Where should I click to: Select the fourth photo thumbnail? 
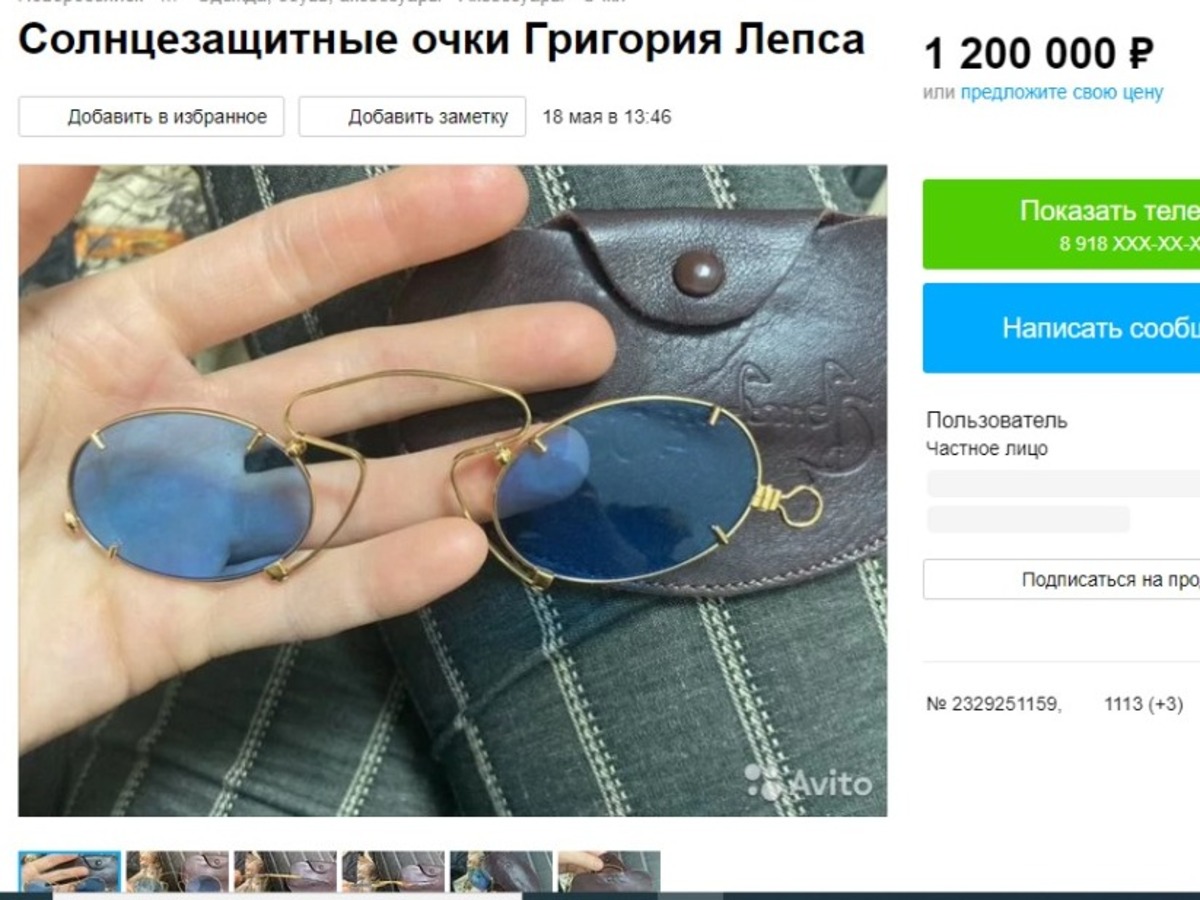(x=393, y=871)
